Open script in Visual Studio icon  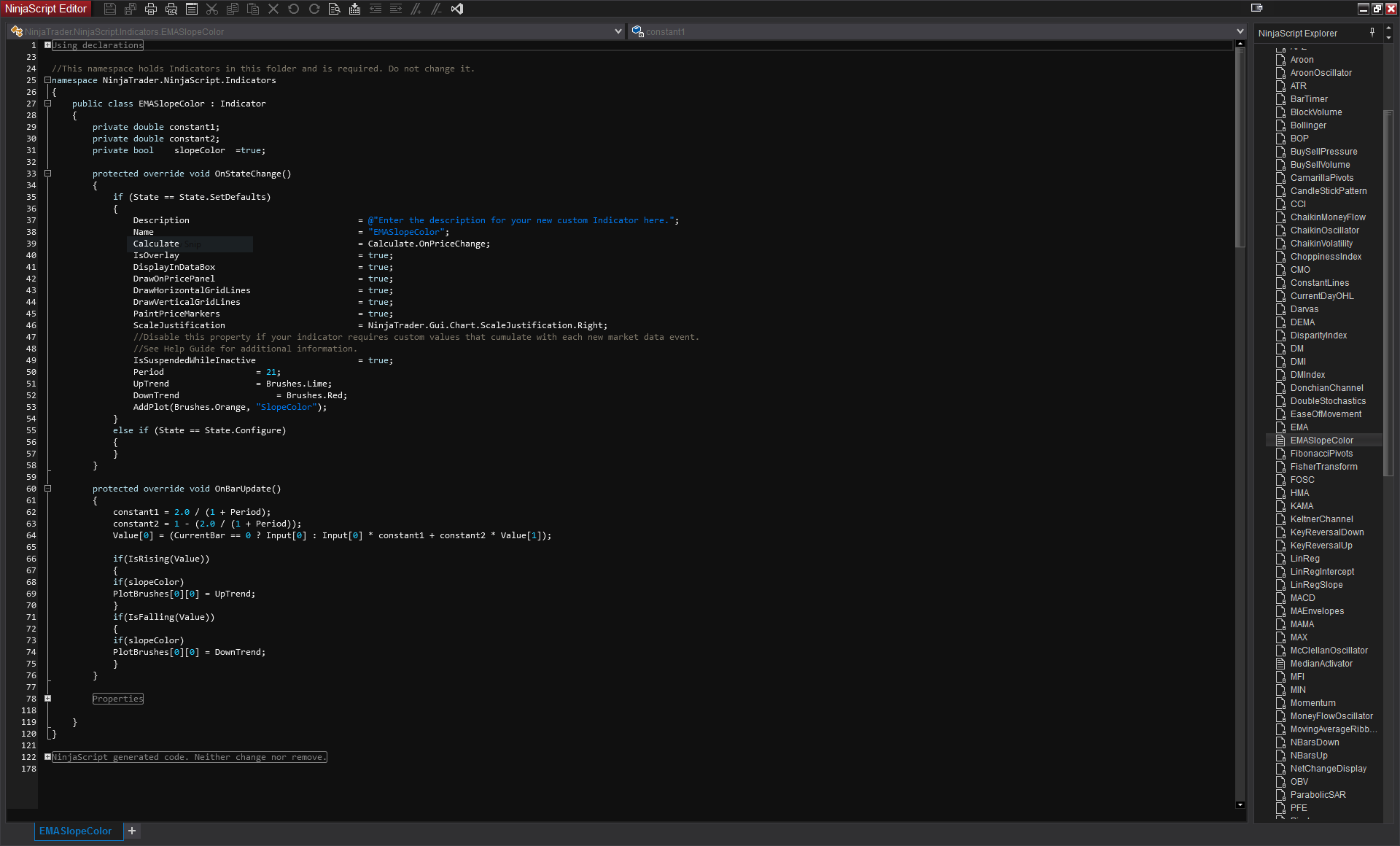pos(457,9)
